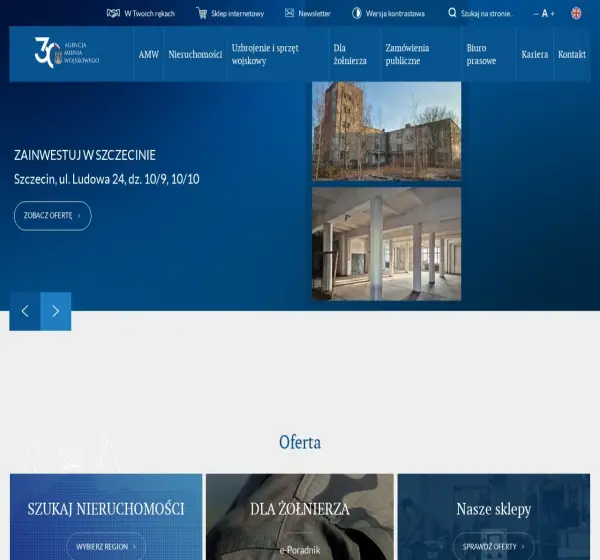The width and height of the screenshot is (600, 560).
Task: Click the shopping cart icon
Action: [x=202, y=13]
